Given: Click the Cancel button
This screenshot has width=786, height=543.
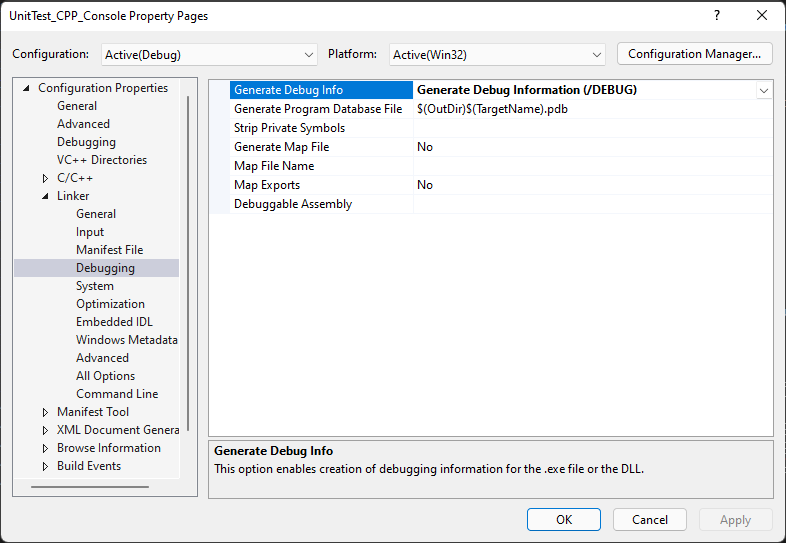Looking at the screenshot, I should [649, 519].
